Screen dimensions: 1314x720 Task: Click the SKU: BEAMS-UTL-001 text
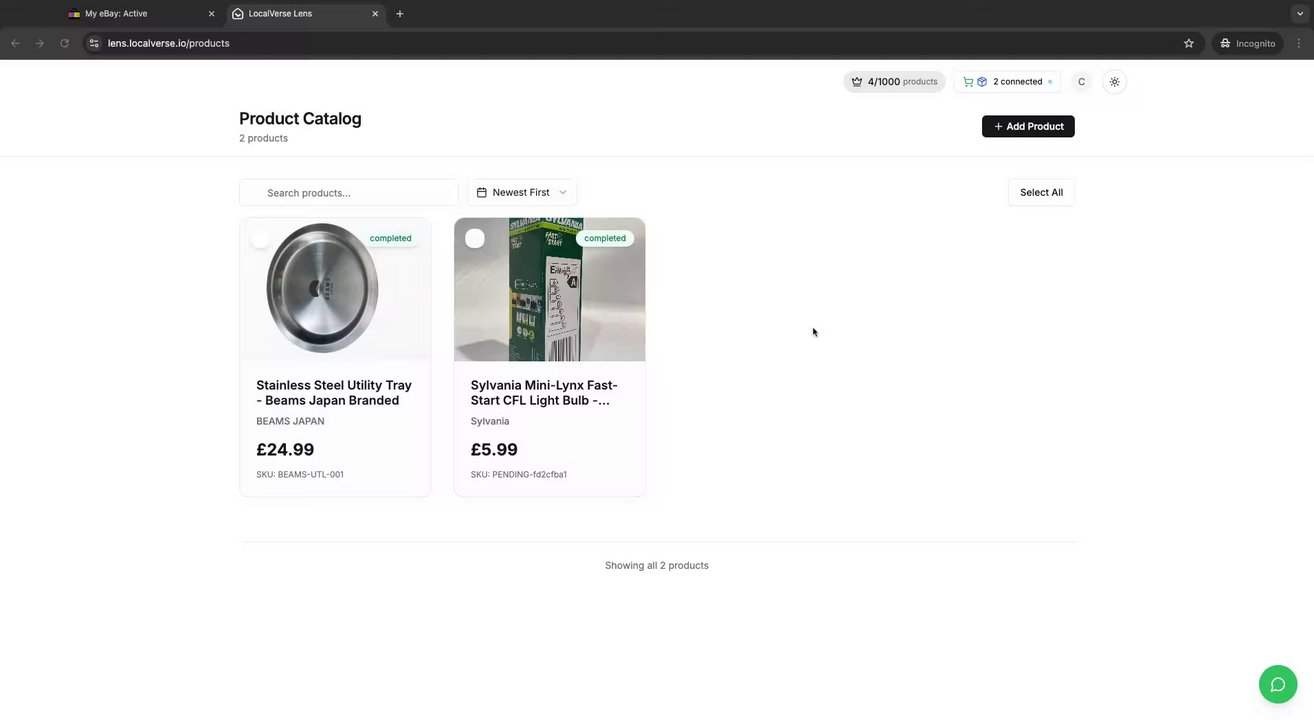tap(300, 475)
